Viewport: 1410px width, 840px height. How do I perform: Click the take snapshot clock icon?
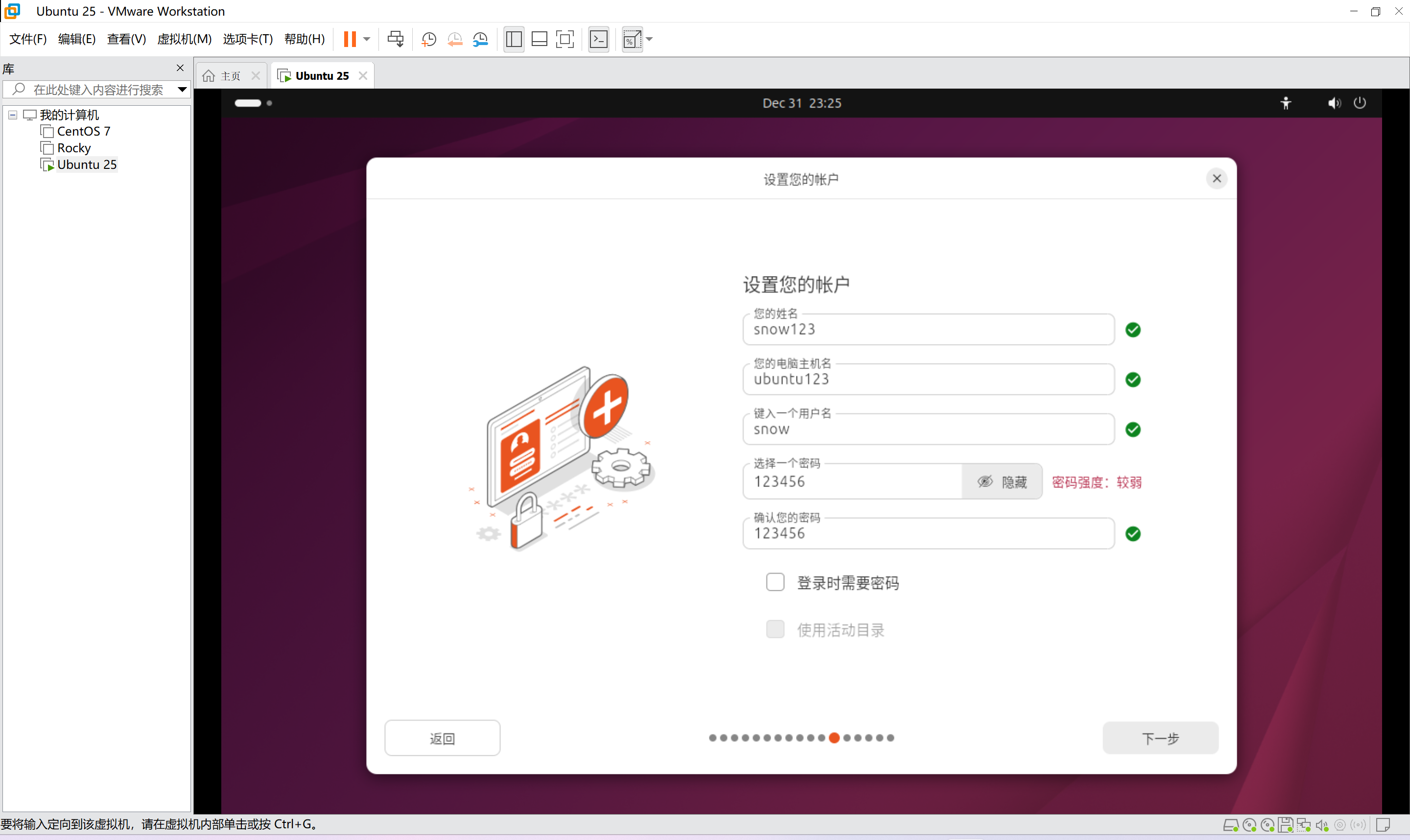click(429, 39)
